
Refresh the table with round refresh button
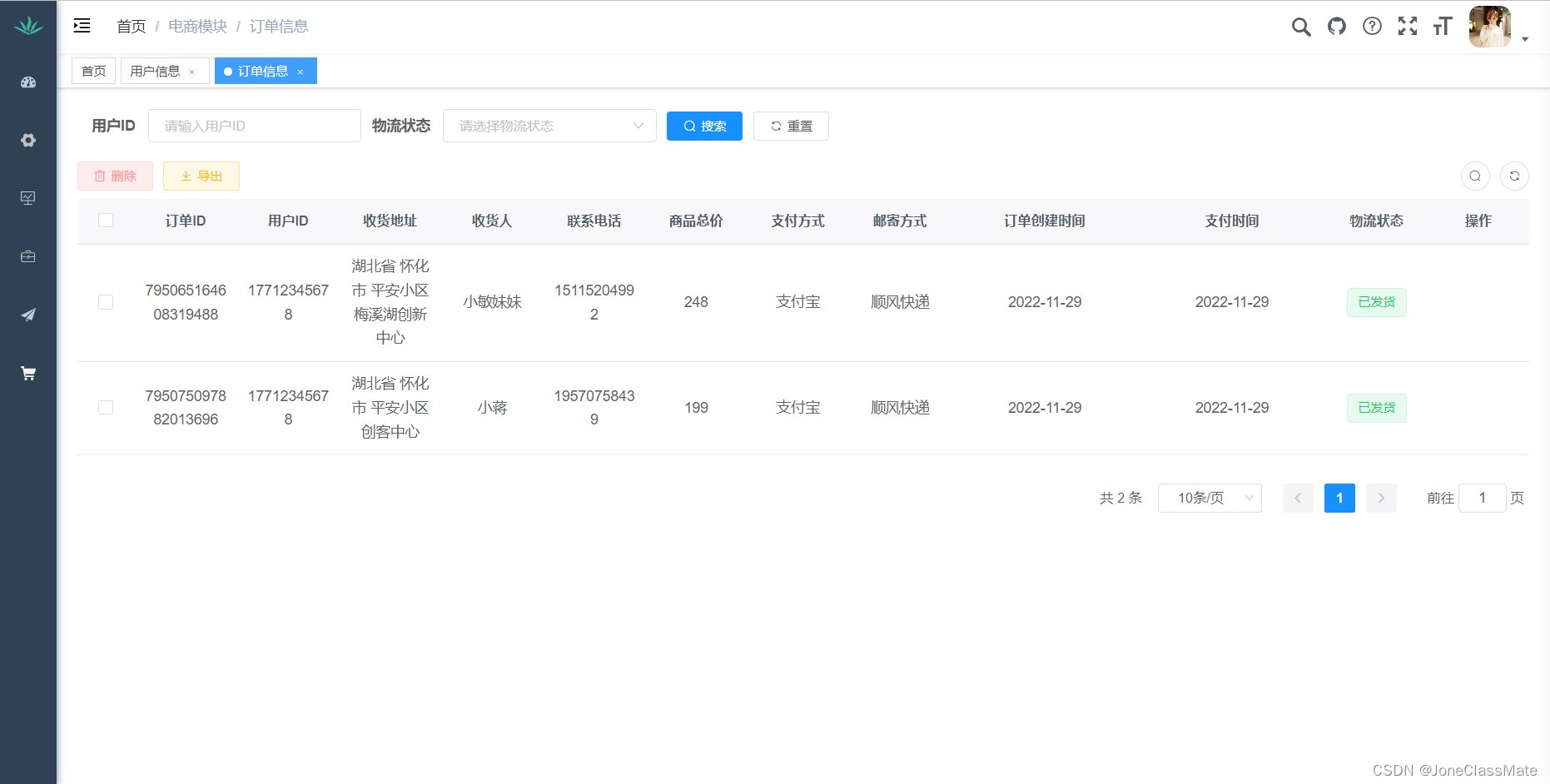pos(1514,176)
